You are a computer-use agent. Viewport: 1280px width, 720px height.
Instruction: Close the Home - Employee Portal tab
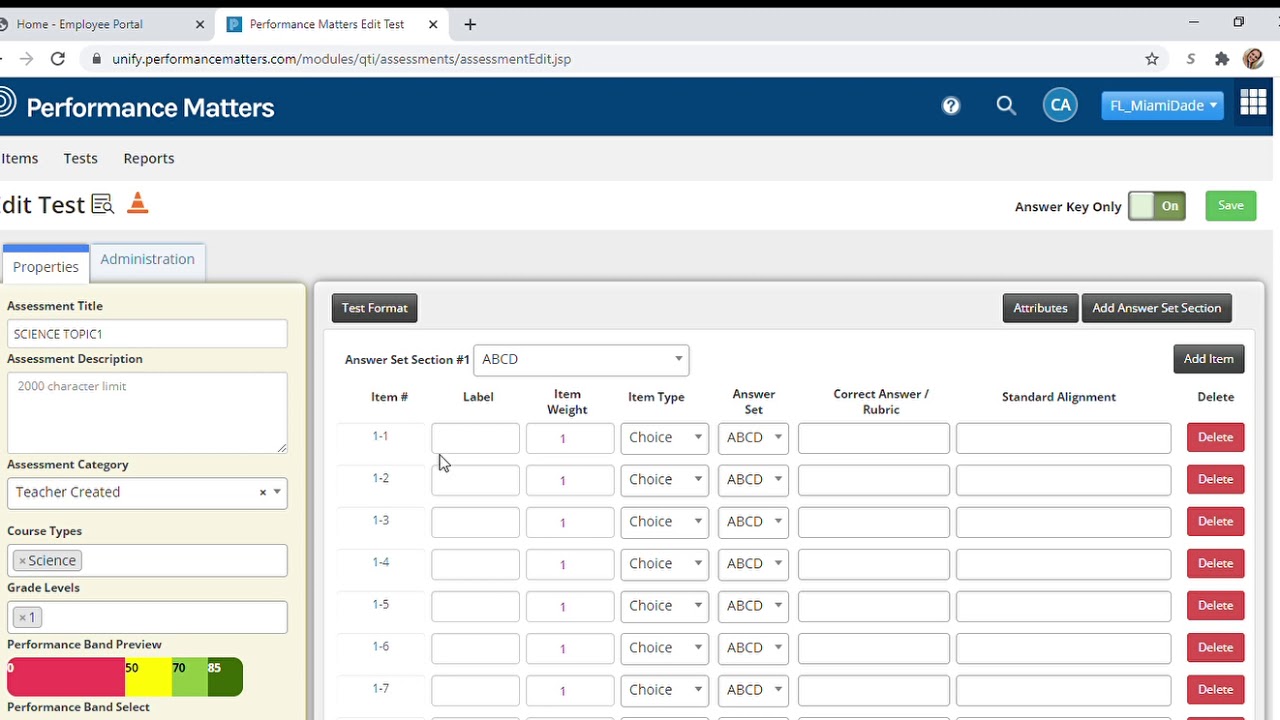coord(199,24)
